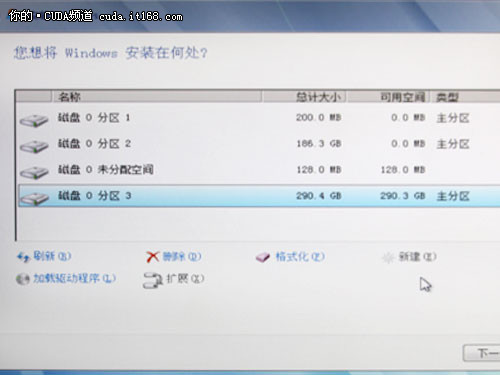The height and width of the screenshot is (375, 500).
Task: Click the 186.3 GB total size cell
Action: pos(318,143)
